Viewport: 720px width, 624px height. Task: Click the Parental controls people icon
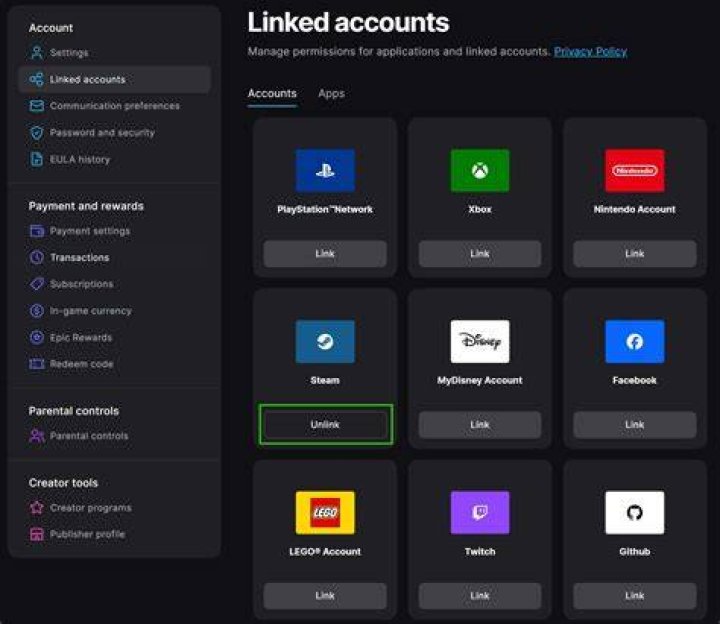tap(37, 436)
